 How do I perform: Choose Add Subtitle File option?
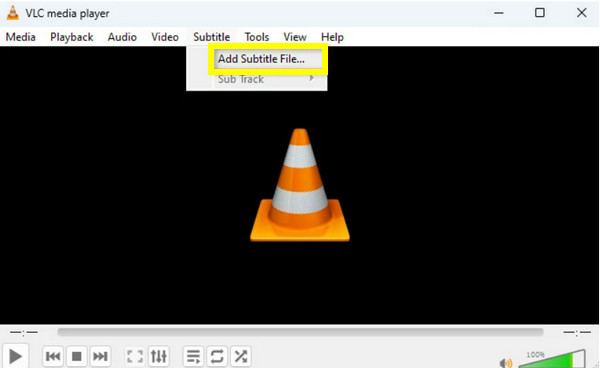pos(268,59)
